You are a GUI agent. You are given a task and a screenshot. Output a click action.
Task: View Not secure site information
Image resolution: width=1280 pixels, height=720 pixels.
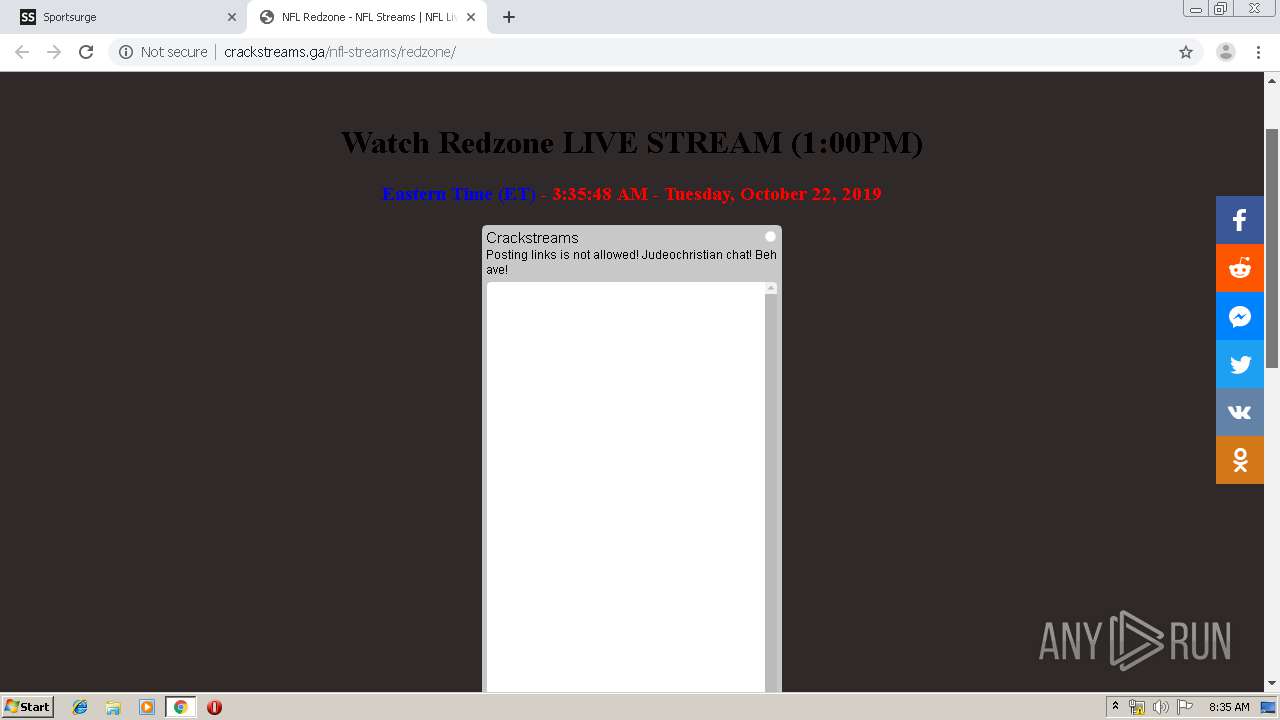(163, 52)
